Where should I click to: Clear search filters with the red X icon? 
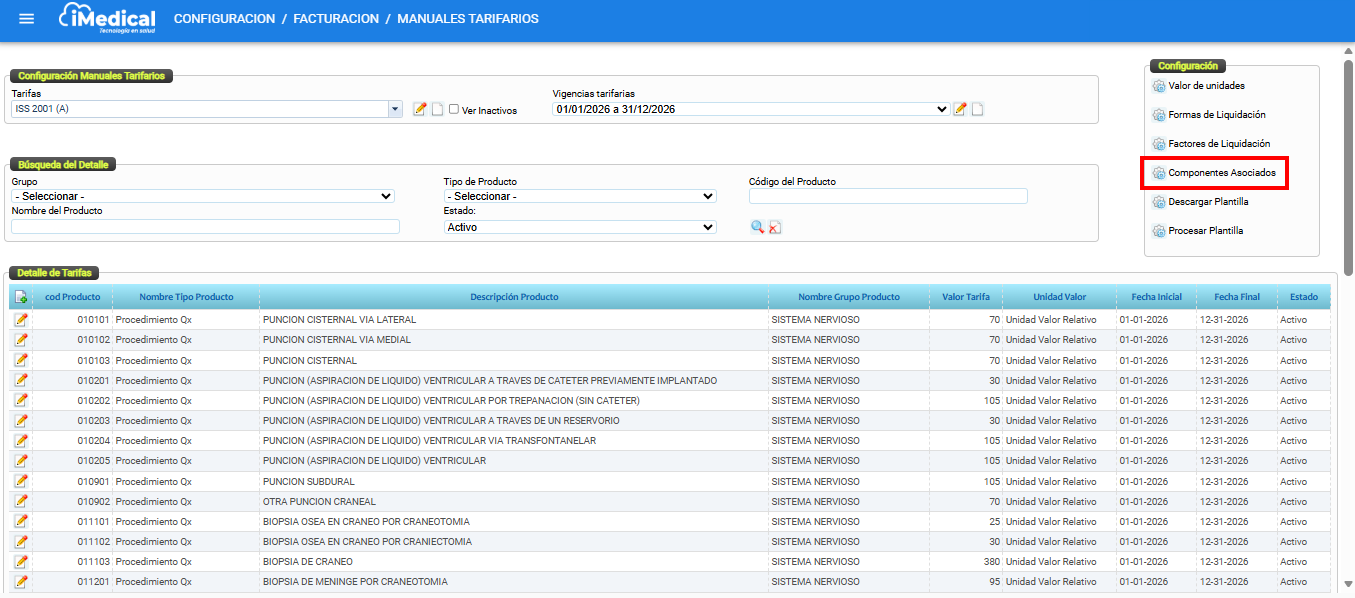pyautogui.click(x=775, y=227)
